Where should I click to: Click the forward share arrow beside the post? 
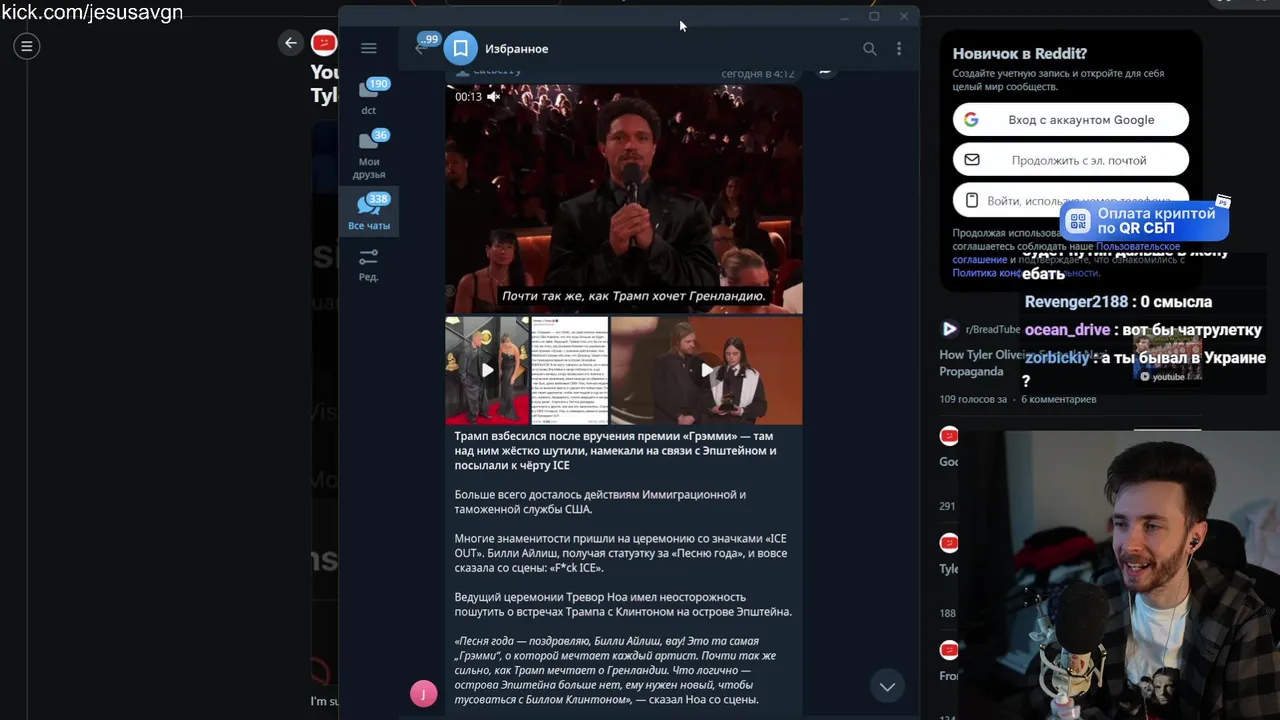(825, 70)
